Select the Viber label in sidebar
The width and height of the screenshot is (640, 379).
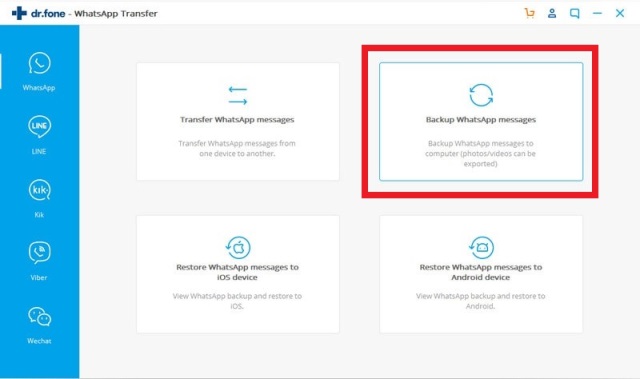click(x=39, y=277)
